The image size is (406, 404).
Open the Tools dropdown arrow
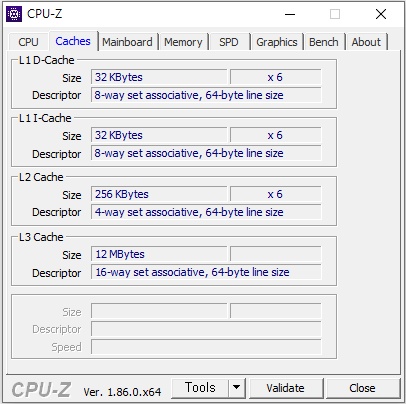[237, 388]
